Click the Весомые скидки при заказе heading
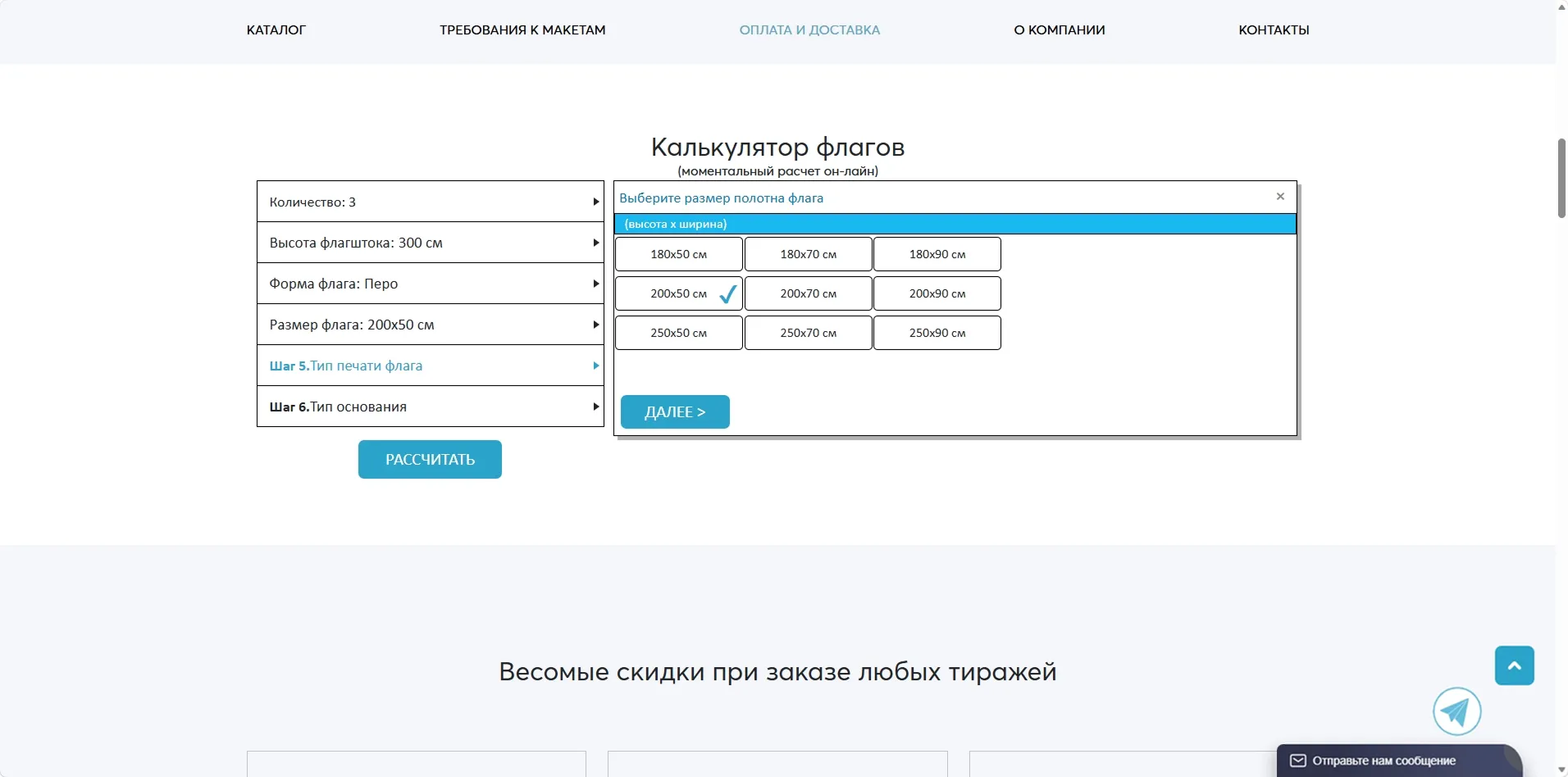Screen dimensions: 1568x777 (x=777, y=672)
